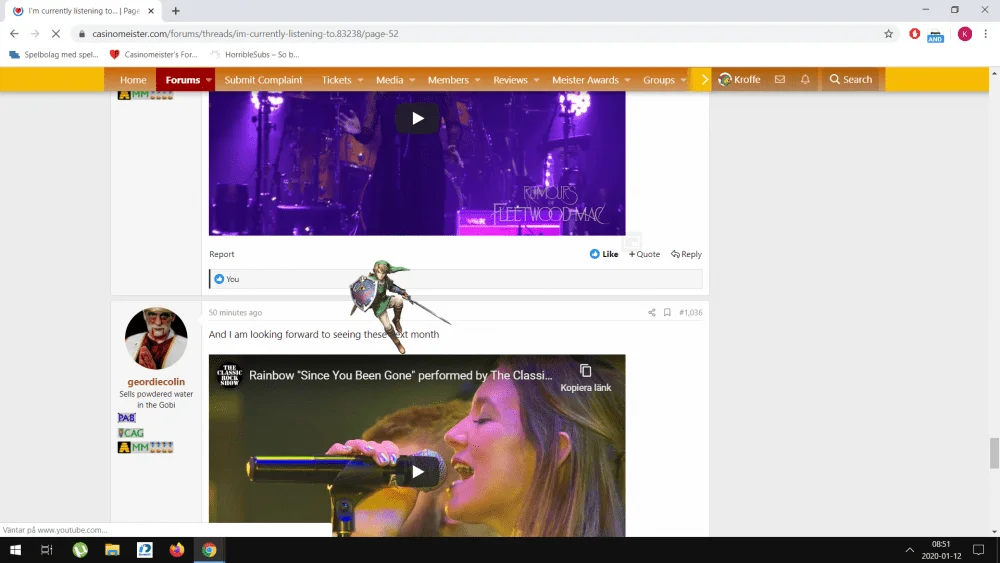The height and width of the screenshot is (563, 1000).
Task: Open Chrome three-dot menu
Action: point(985,34)
